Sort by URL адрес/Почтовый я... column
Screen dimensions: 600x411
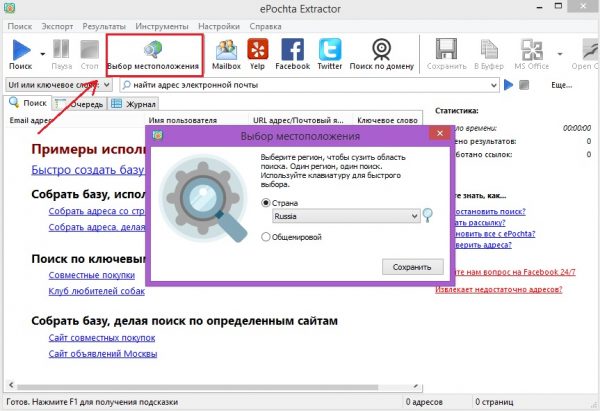point(298,120)
